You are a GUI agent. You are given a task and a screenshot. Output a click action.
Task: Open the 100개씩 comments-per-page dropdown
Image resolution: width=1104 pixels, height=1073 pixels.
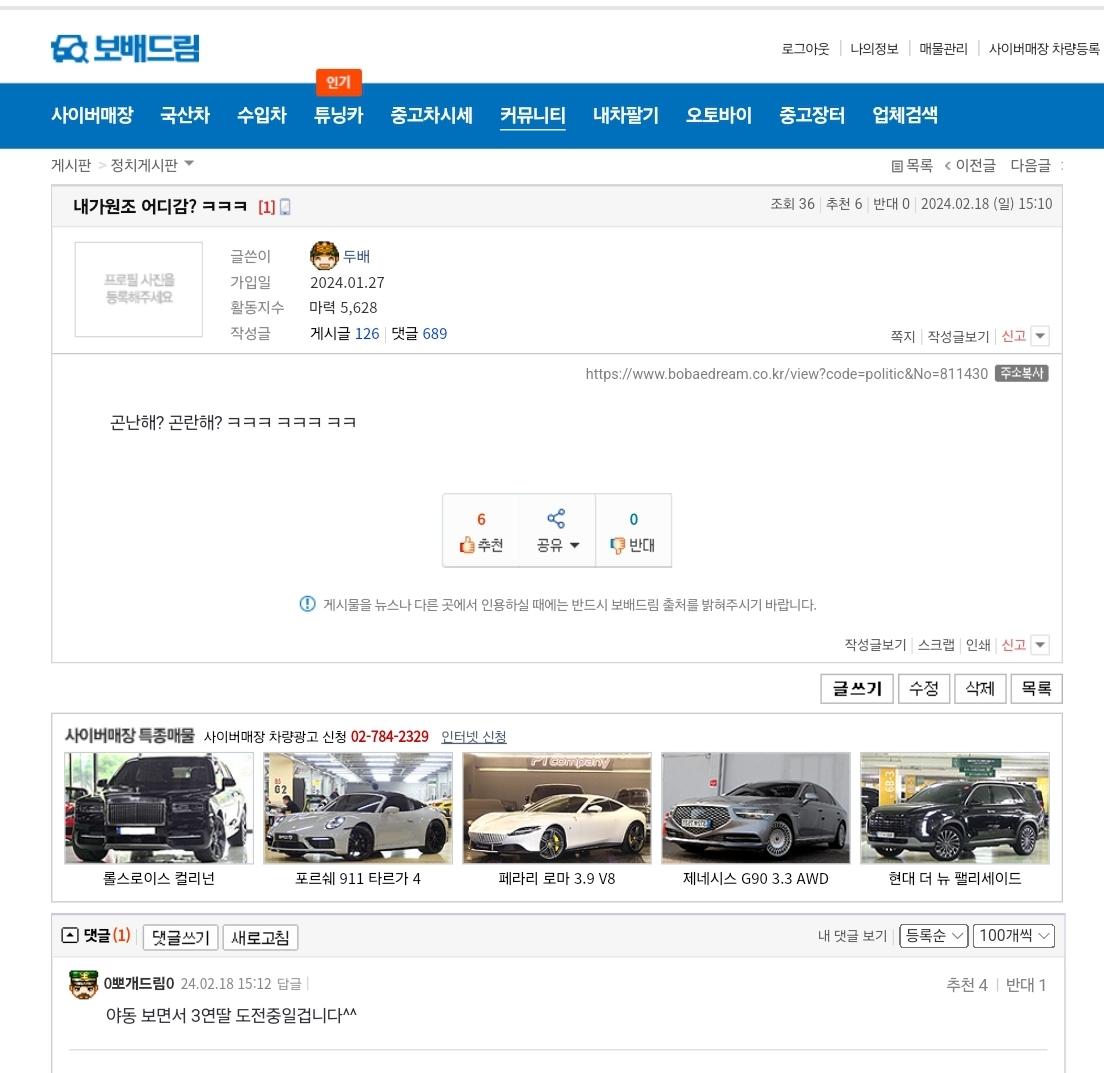coord(1014,936)
